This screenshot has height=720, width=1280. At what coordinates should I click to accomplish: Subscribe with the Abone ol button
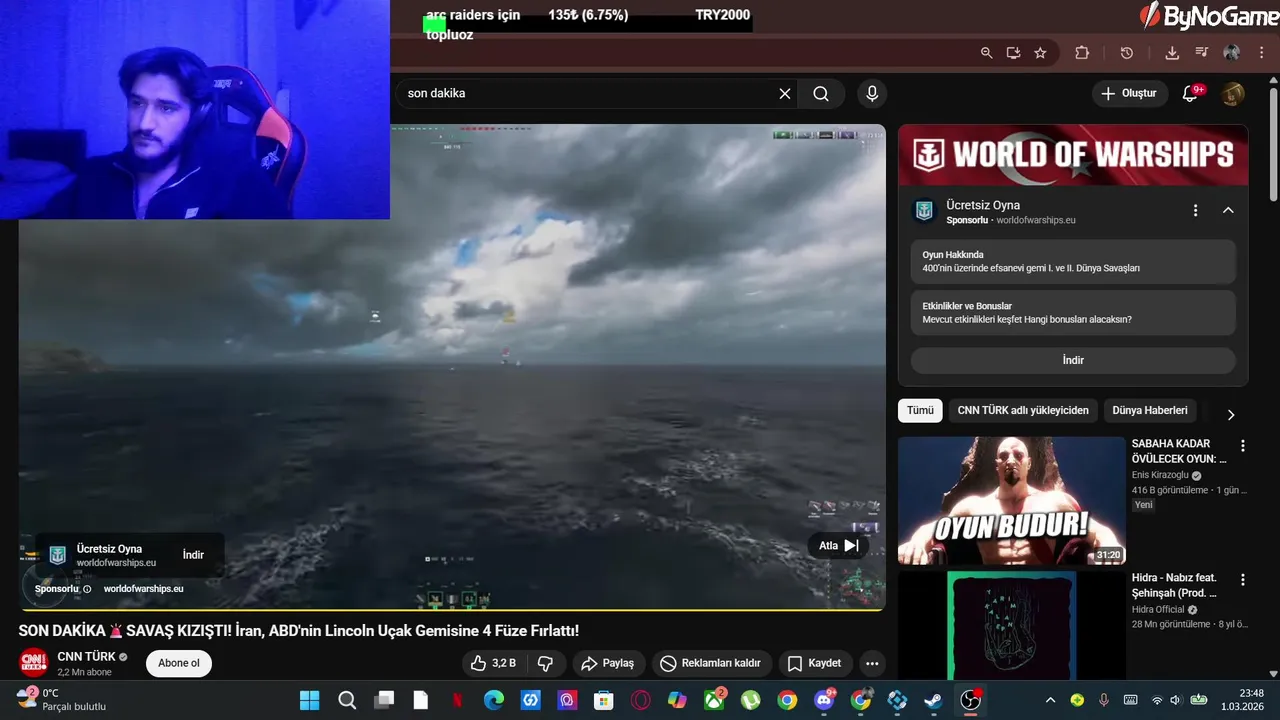(x=179, y=663)
